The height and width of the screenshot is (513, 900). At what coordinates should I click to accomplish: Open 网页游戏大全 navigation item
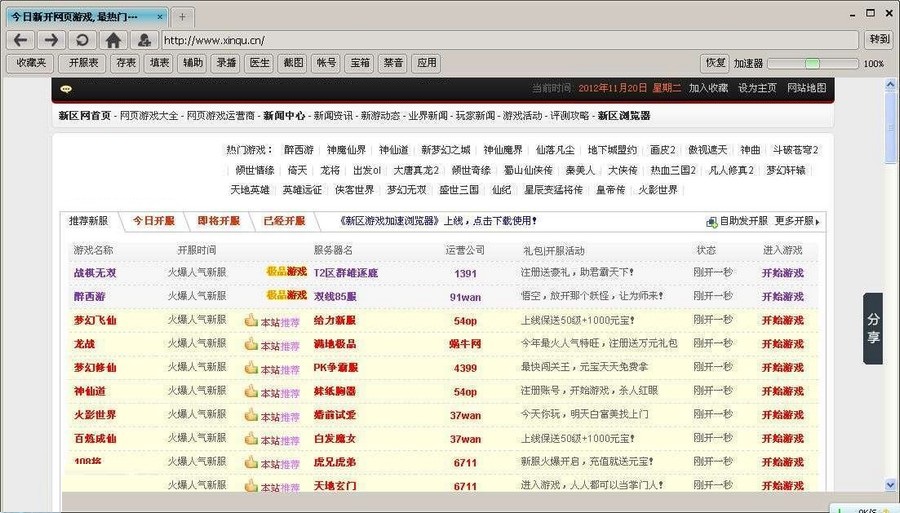(149, 116)
